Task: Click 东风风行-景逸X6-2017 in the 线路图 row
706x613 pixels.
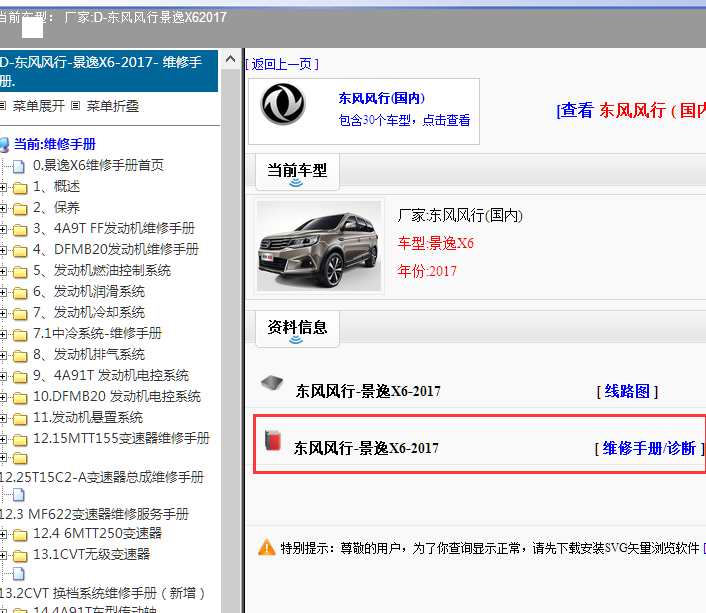Action: [368, 391]
